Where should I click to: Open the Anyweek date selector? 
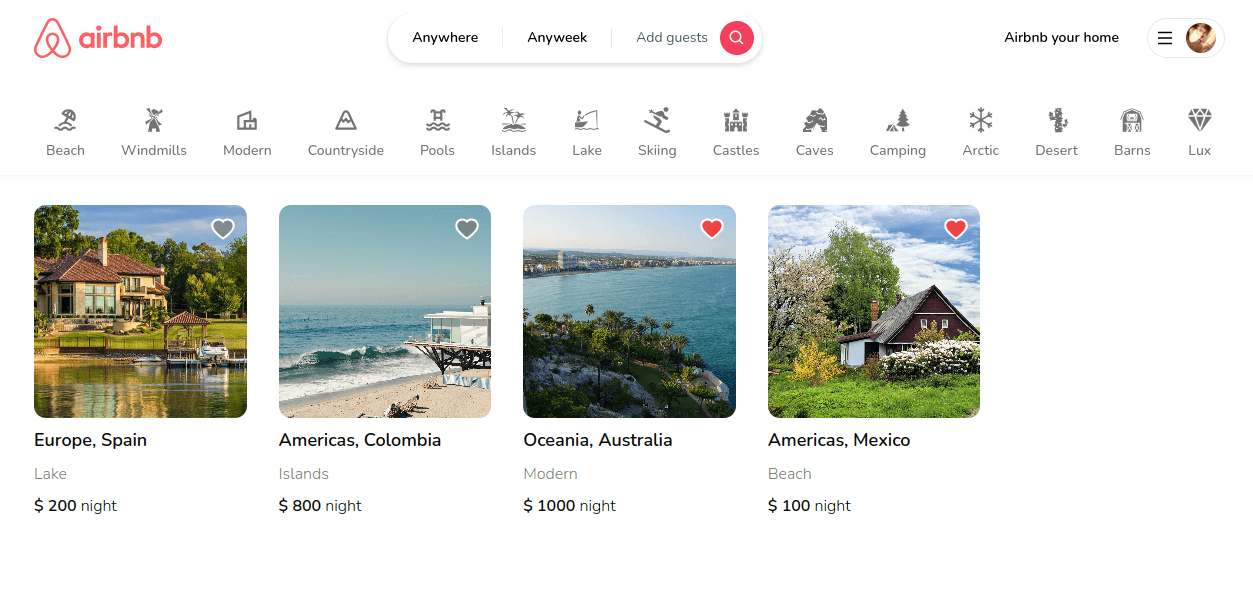(x=557, y=38)
